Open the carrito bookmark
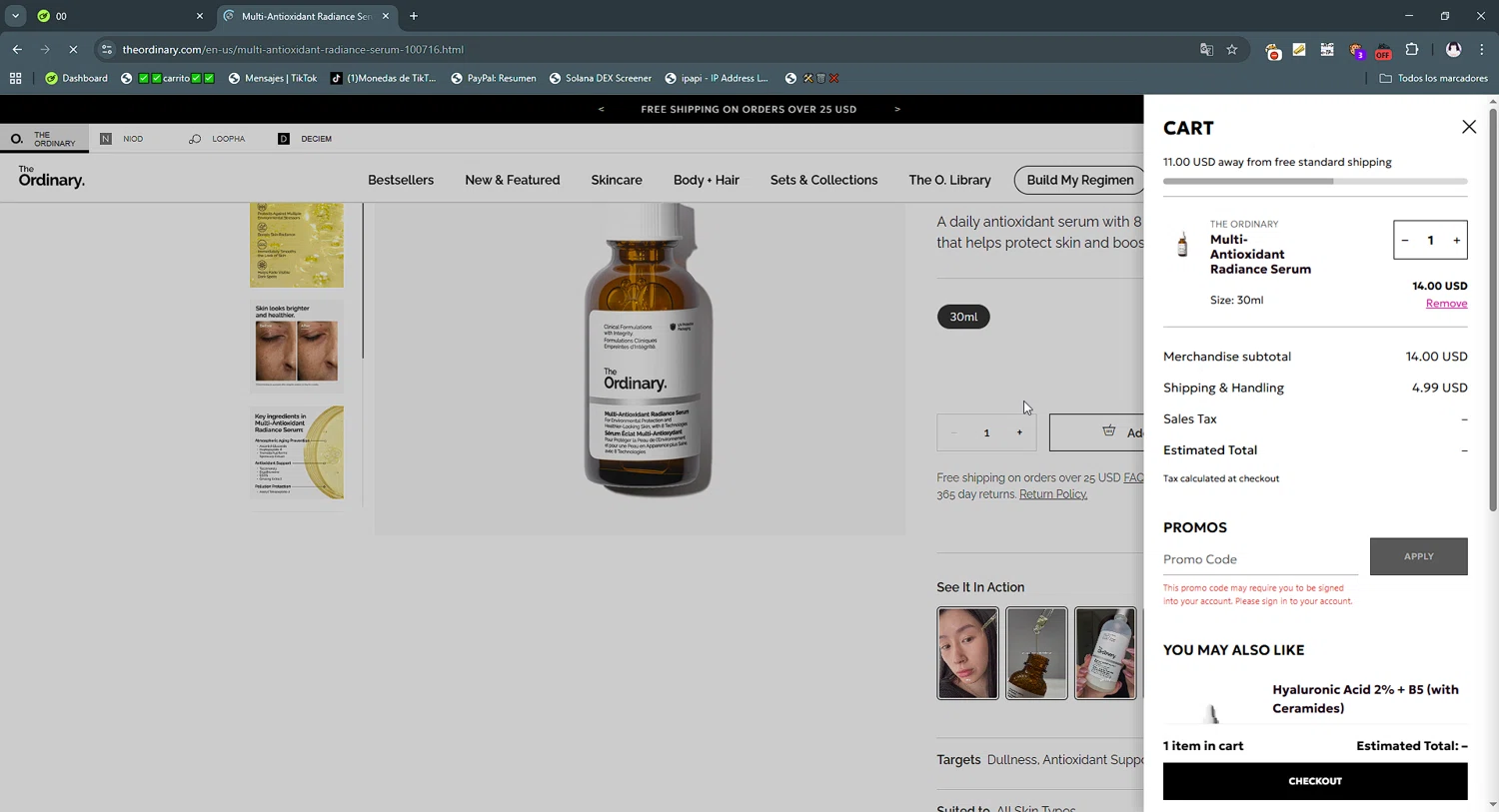The image size is (1499, 812). 168,78
